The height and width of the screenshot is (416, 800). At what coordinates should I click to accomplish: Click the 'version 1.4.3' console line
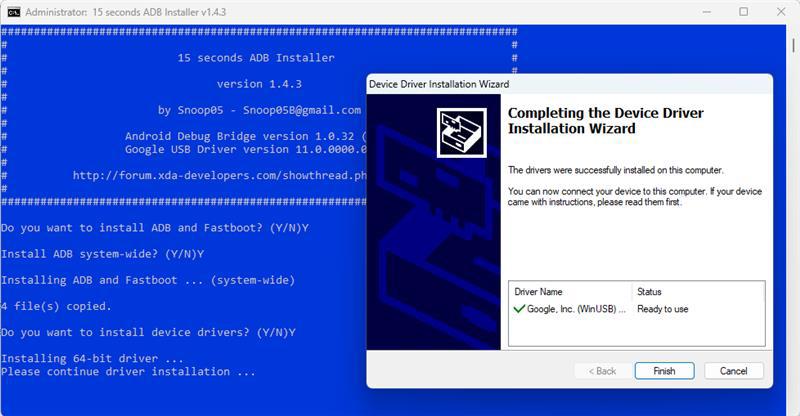point(259,84)
